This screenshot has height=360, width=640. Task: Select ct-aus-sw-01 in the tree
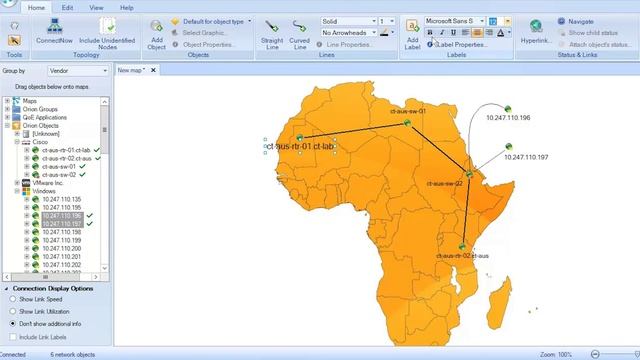59,167
